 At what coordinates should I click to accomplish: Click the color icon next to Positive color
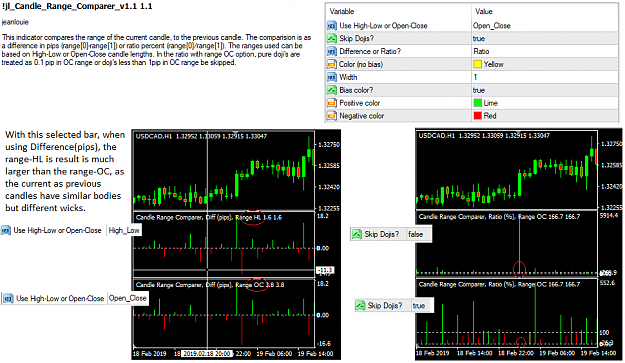click(x=332, y=103)
